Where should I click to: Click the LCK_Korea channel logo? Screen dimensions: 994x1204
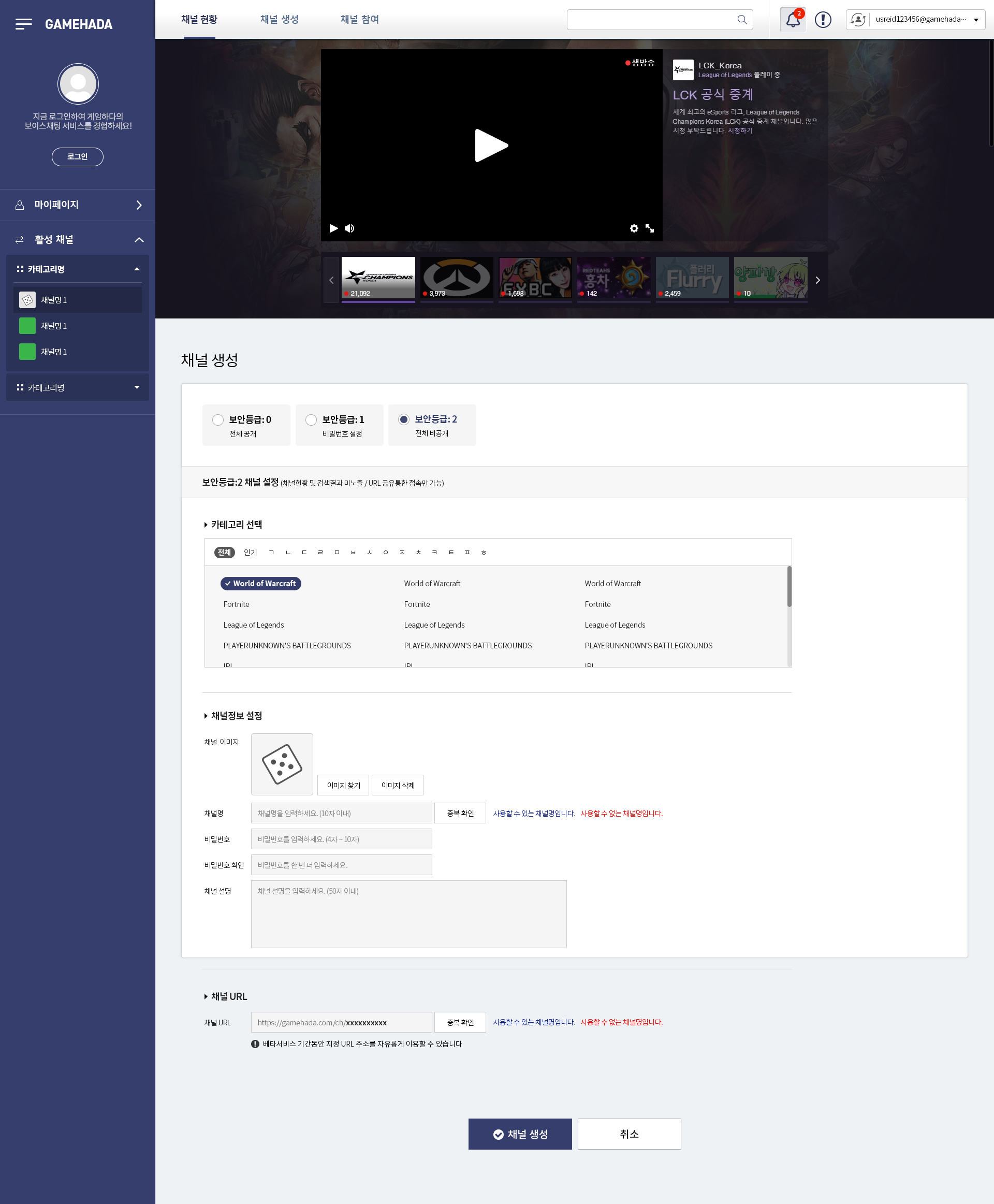click(683, 70)
